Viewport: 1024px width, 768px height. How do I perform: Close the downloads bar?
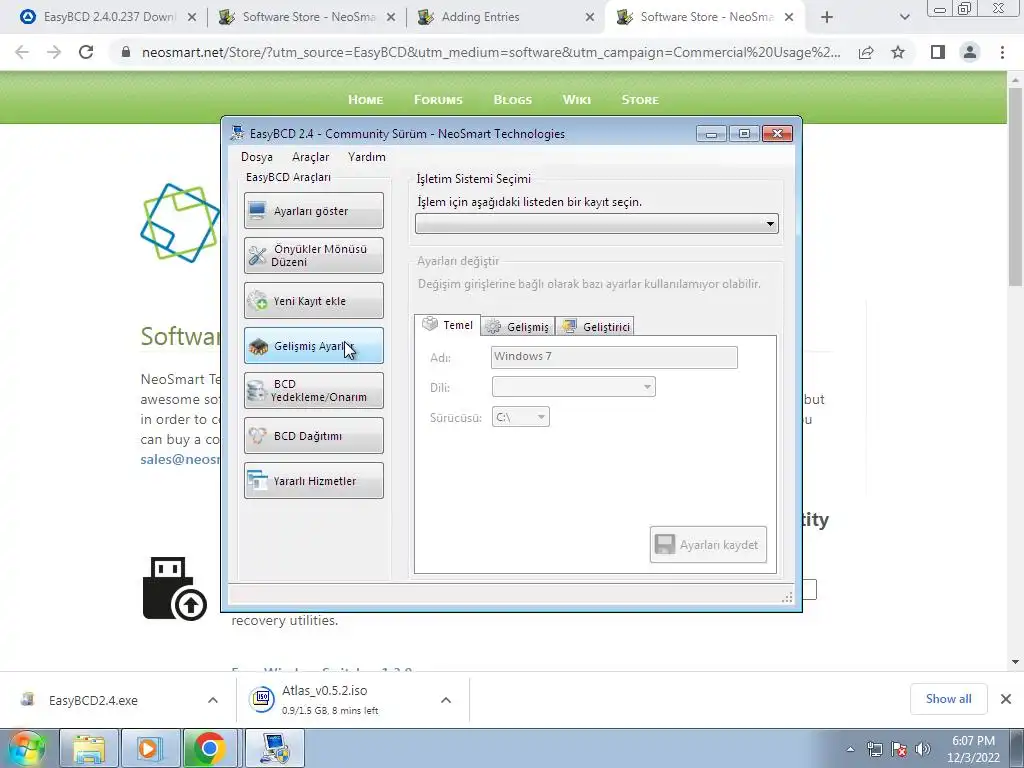click(1006, 699)
